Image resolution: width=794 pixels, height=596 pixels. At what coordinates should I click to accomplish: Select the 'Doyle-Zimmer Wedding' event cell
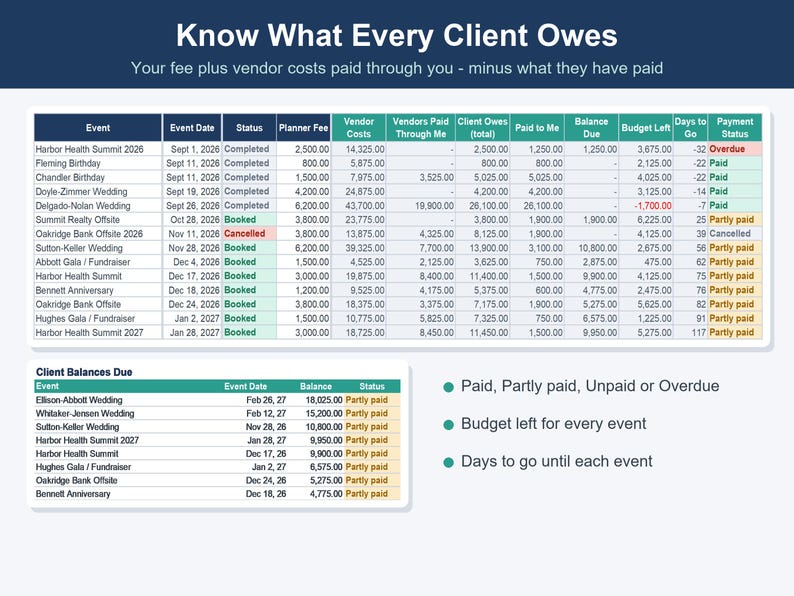[98, 191]
